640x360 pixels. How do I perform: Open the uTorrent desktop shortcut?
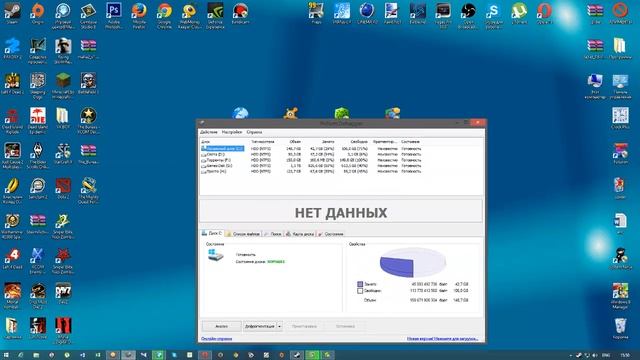coord(519,14)
